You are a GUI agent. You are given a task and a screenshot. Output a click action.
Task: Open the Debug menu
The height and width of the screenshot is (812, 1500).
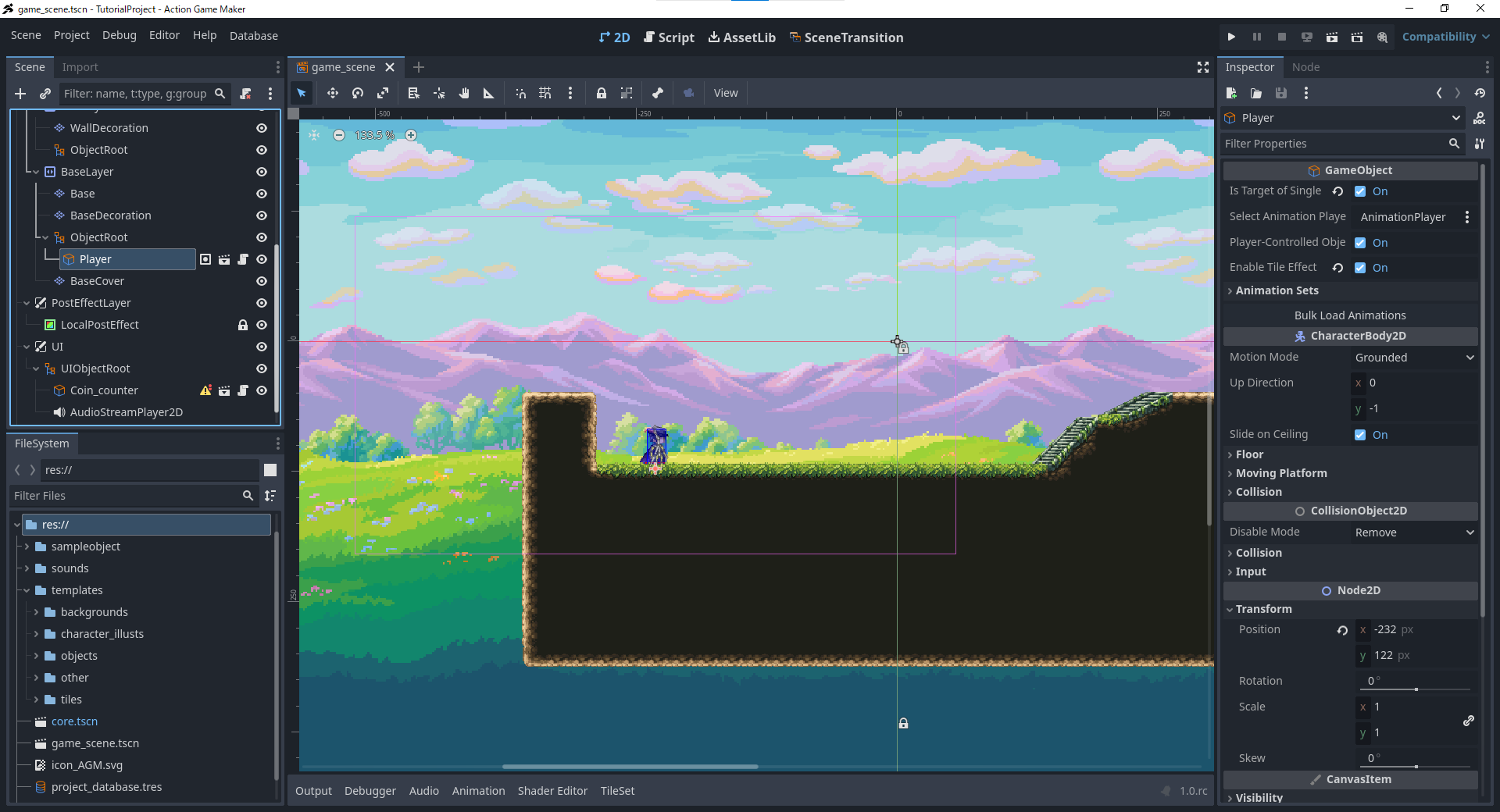point(120,36)
